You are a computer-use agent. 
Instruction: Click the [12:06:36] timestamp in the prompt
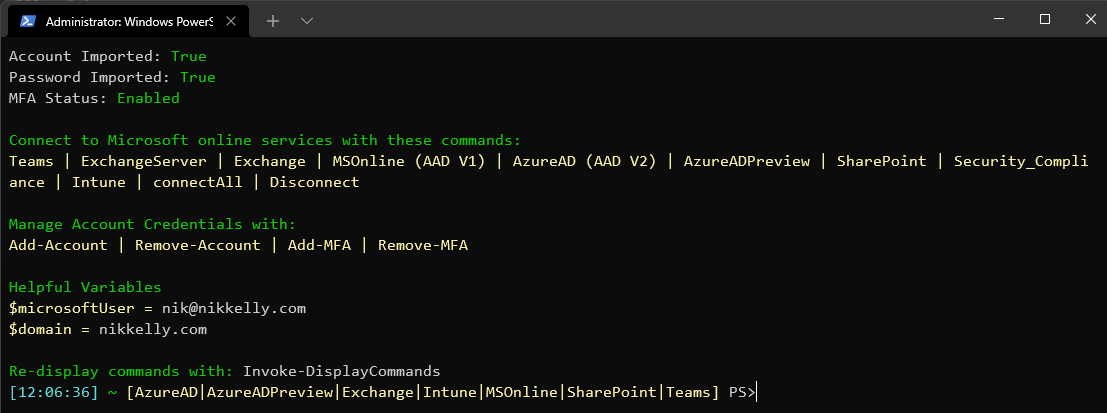54,393
